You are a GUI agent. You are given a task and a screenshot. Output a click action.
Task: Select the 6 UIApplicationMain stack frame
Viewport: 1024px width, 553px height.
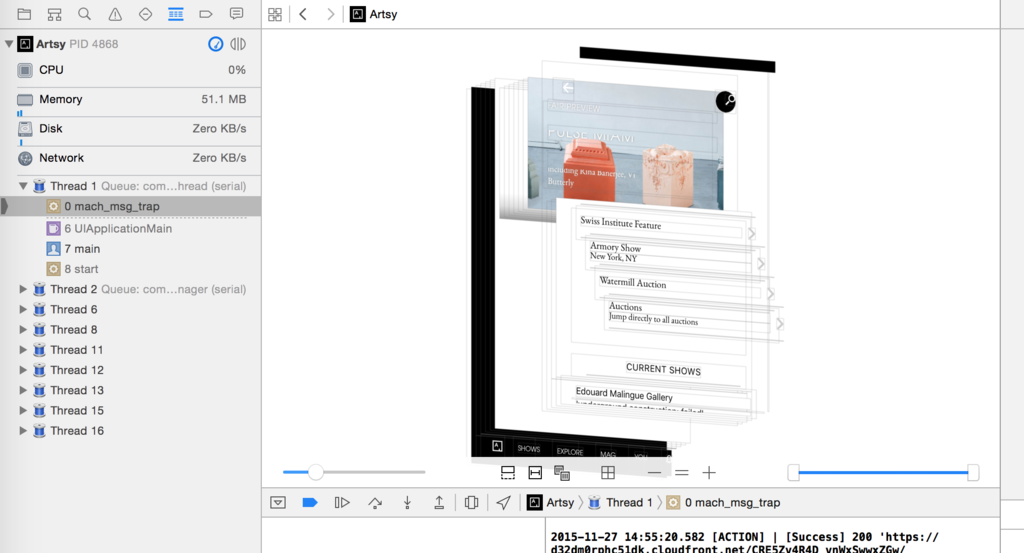(x=131, y=229)
